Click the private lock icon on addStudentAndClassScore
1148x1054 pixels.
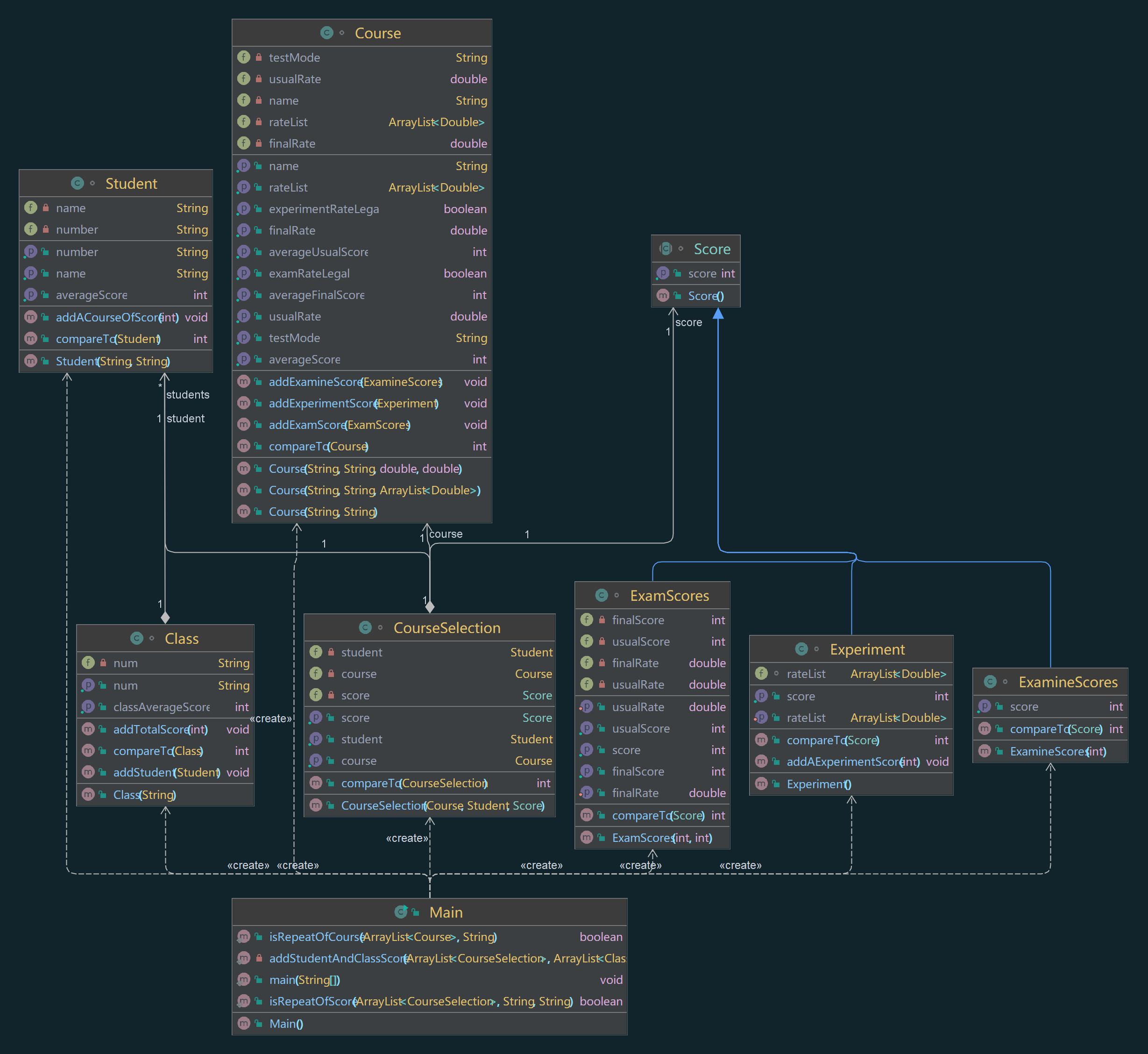259,958
